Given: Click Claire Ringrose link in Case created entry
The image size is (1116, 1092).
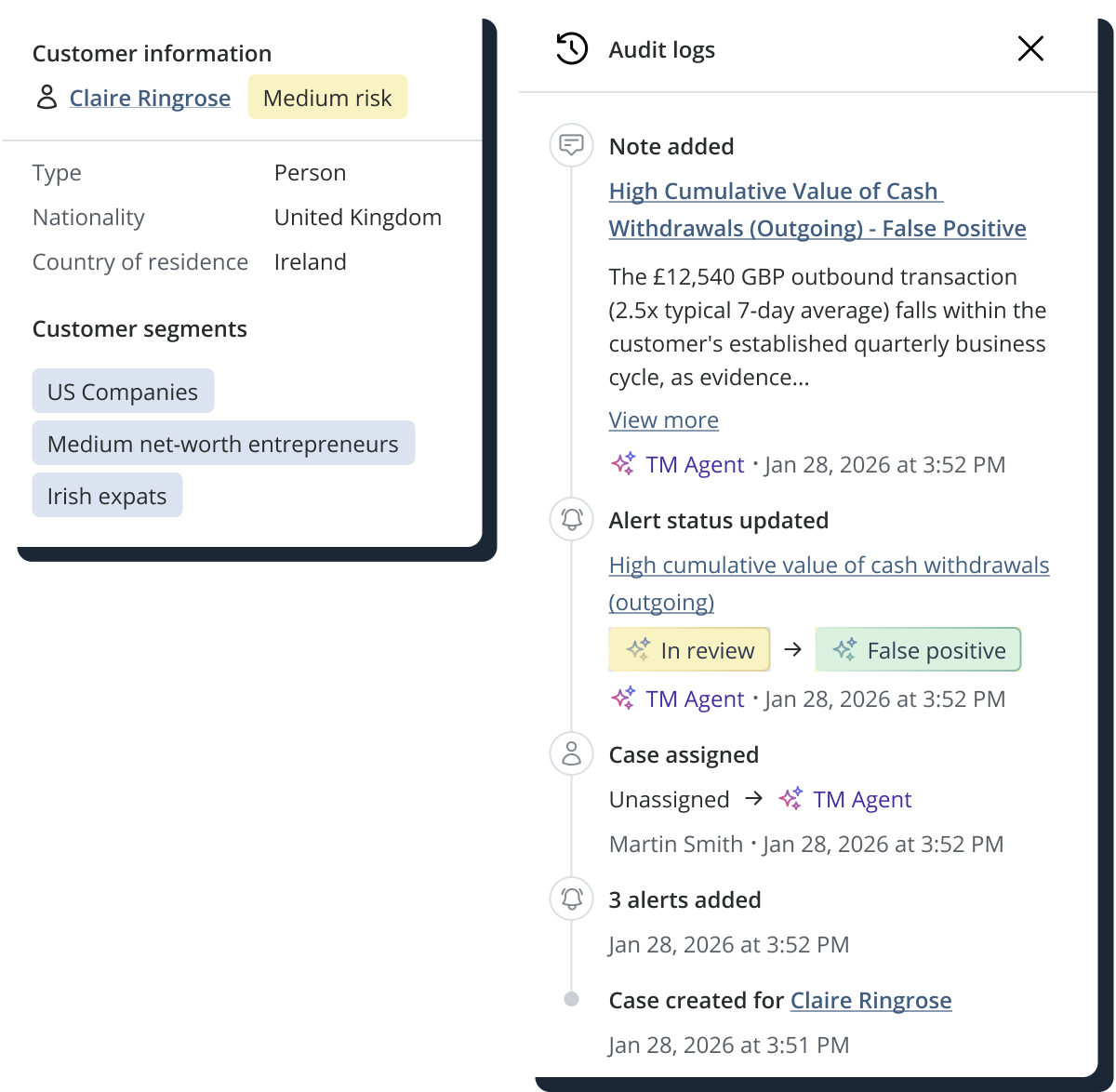Looking at the screenshot, I should click(870, 1000).
